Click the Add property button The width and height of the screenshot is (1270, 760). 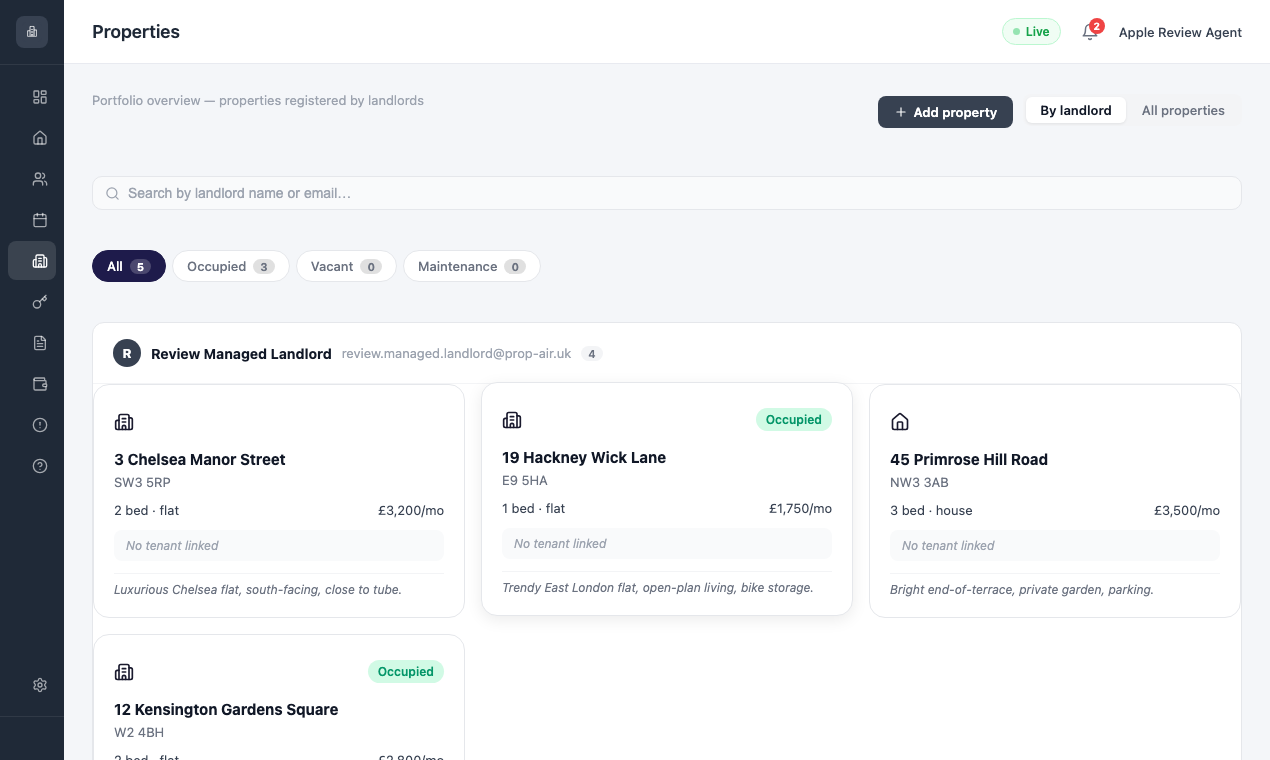click(x=945, y=112)
